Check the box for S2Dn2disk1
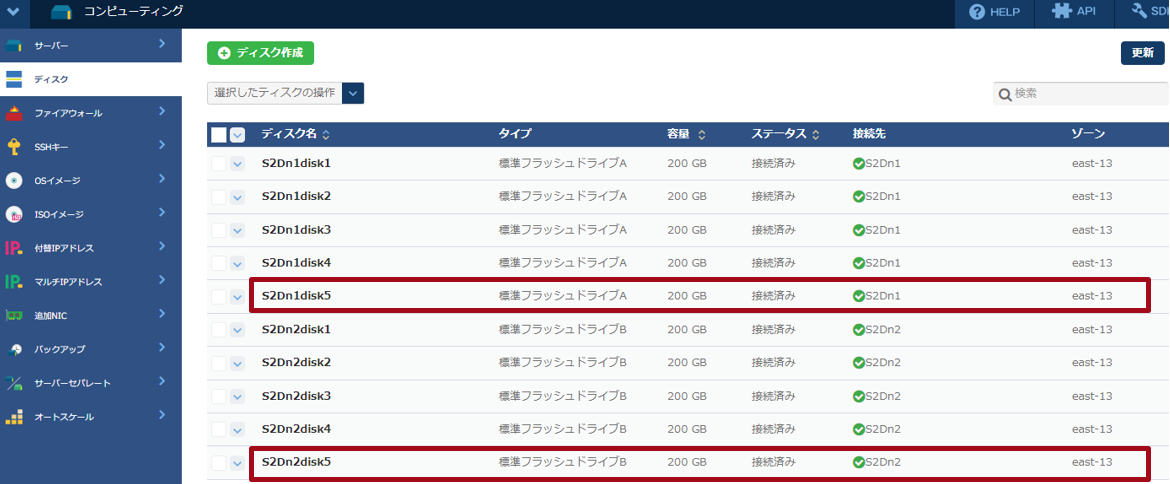This screenshot has width=1170, height=484. [219, 330]
